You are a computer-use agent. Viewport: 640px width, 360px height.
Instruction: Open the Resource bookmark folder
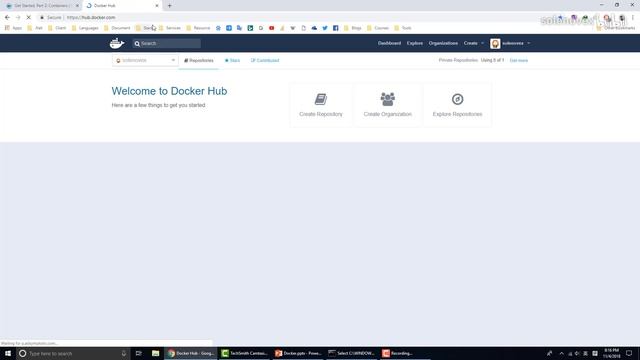(198, 28)
